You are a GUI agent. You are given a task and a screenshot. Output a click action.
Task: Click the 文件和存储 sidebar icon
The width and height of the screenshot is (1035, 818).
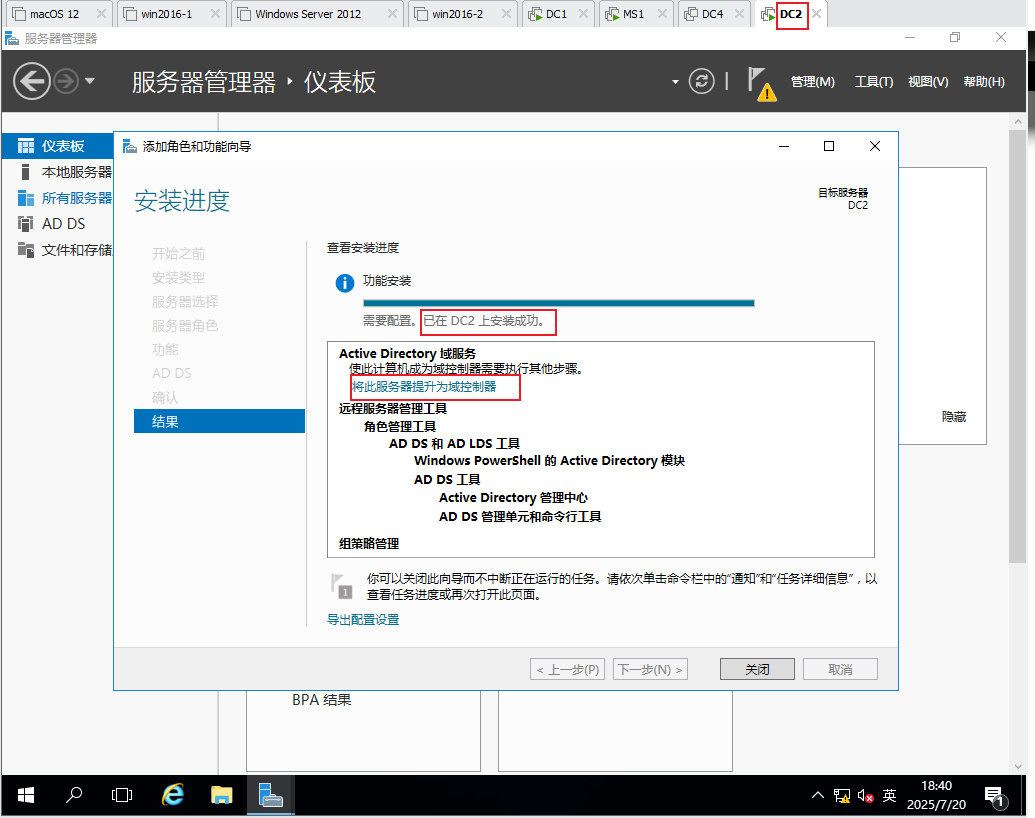pos(26,250)
